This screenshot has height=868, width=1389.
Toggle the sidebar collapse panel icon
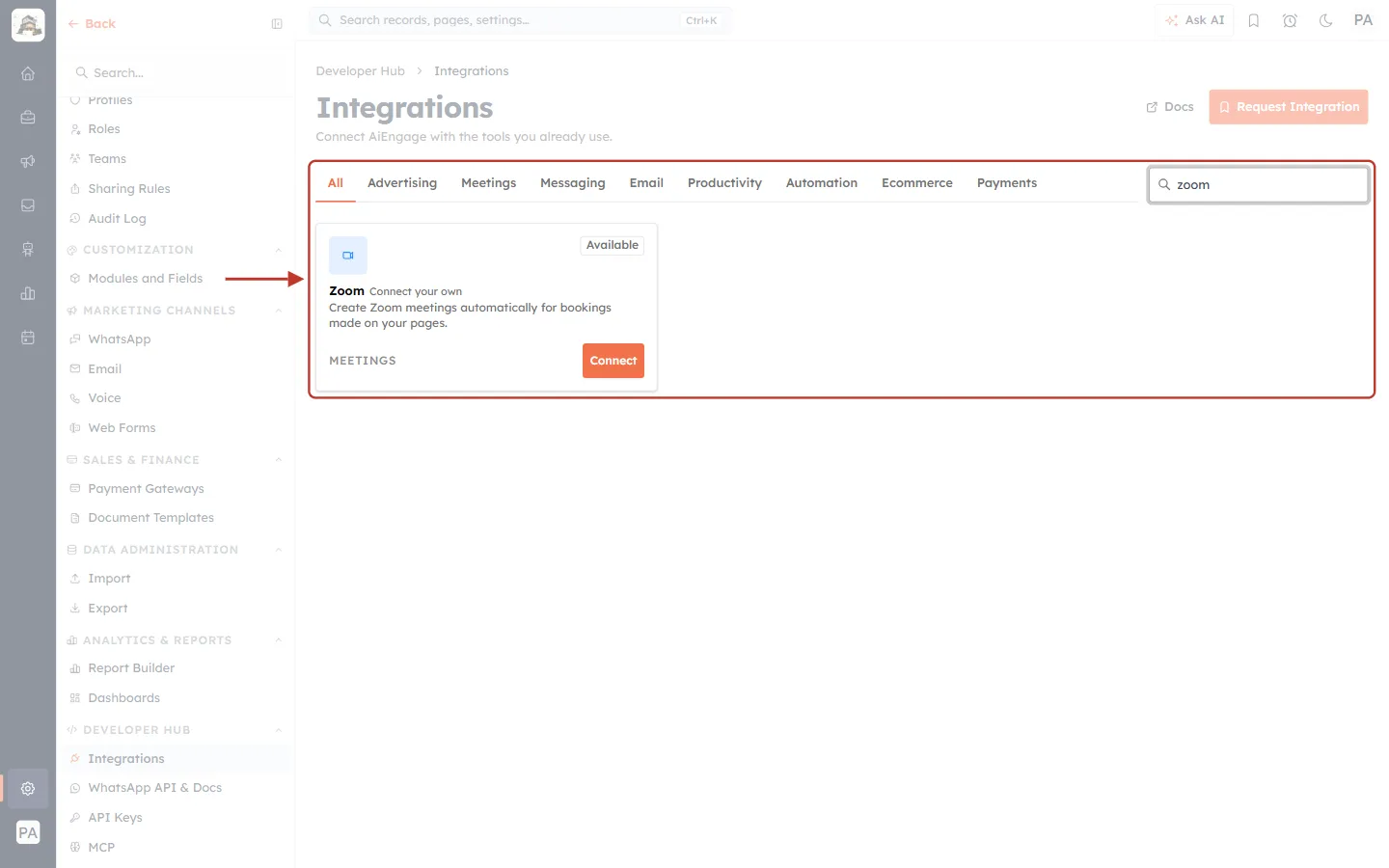(x=277, y=24)
